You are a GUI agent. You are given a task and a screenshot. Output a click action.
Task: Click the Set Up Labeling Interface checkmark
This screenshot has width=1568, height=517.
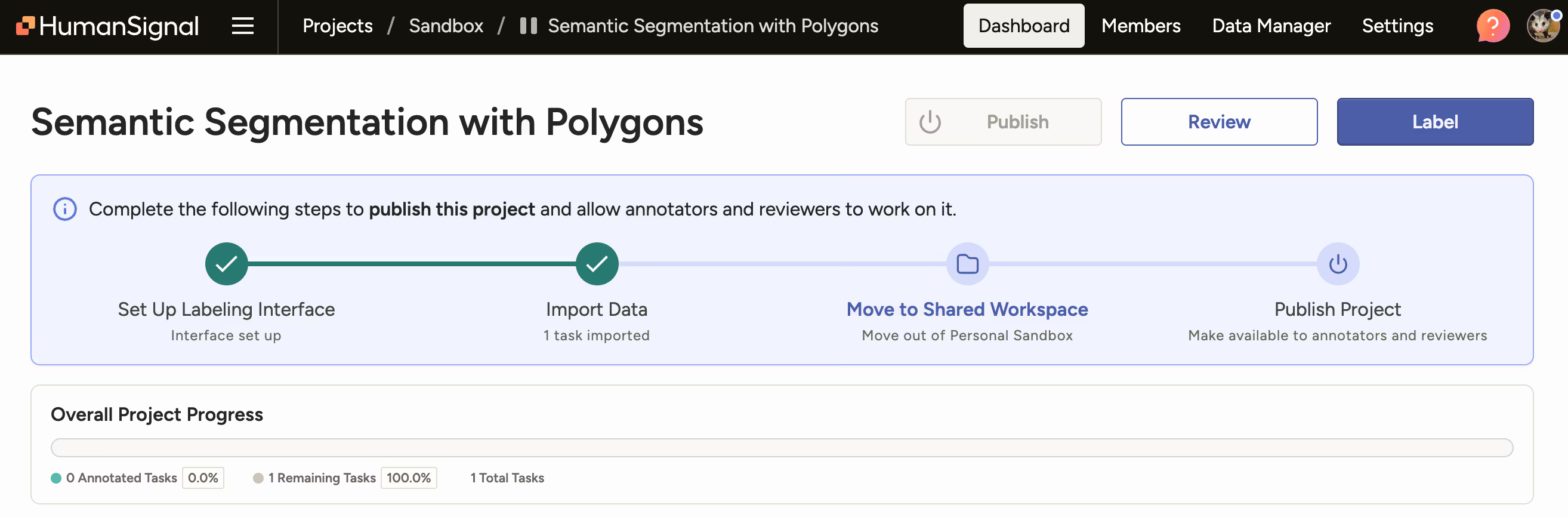point(226,264)
